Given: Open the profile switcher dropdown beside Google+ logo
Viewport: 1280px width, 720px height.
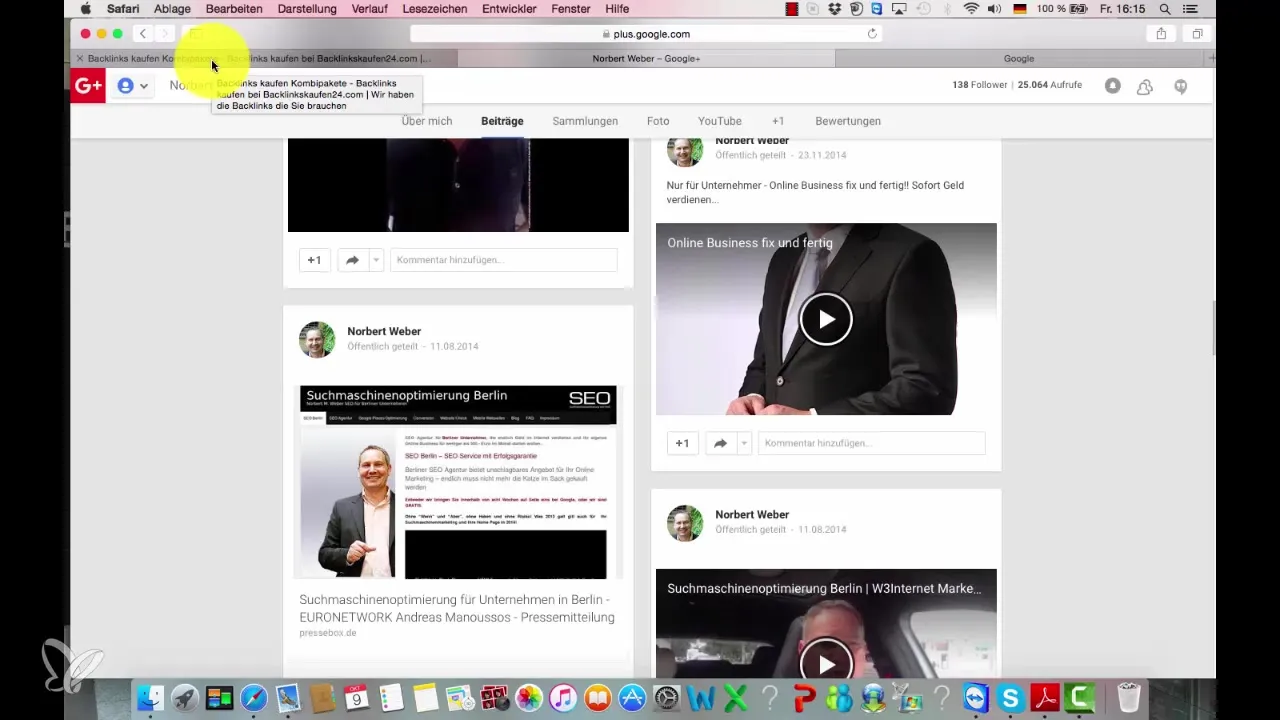Looking at the screenshot, I should [133, 86].
